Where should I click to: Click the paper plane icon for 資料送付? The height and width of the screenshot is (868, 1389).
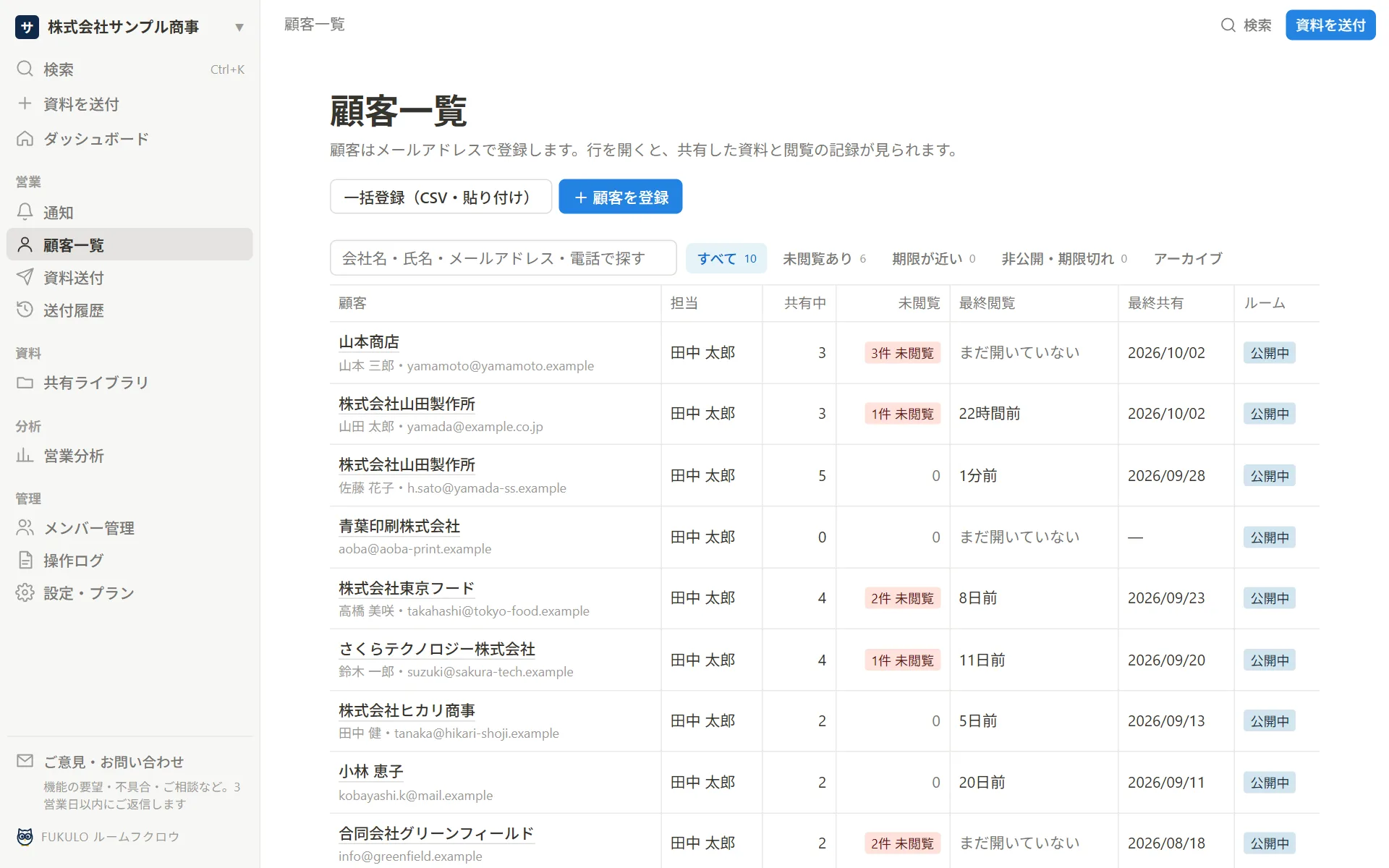coord(25,277)
